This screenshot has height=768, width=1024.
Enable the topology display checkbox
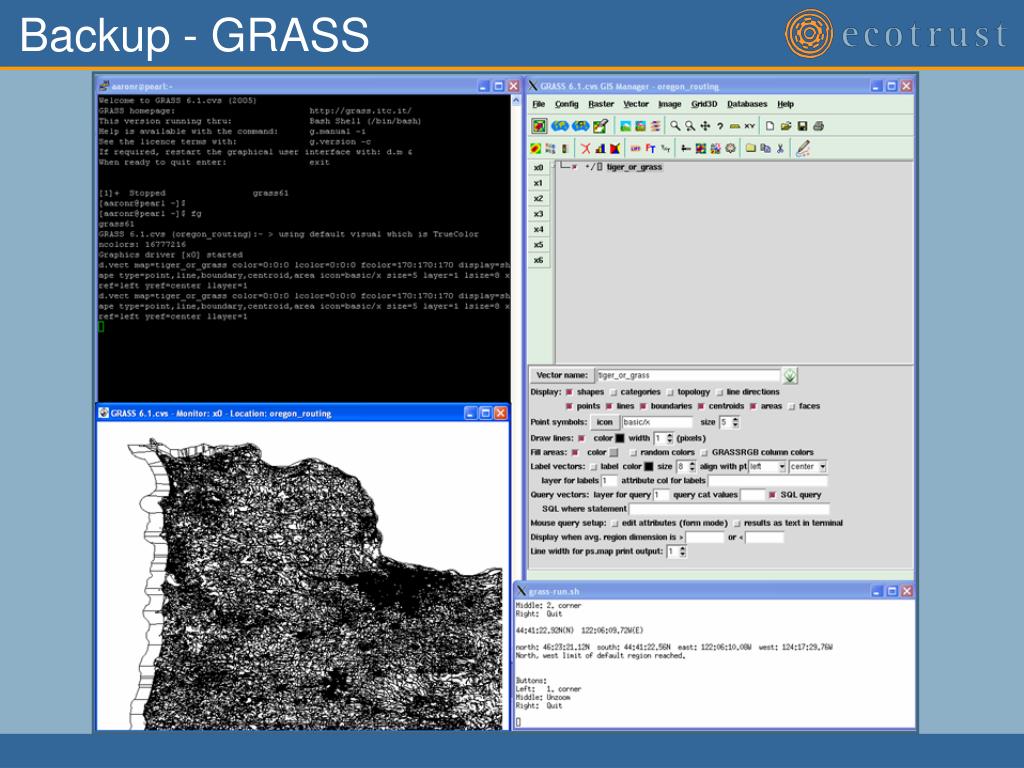tap(670, 392)
